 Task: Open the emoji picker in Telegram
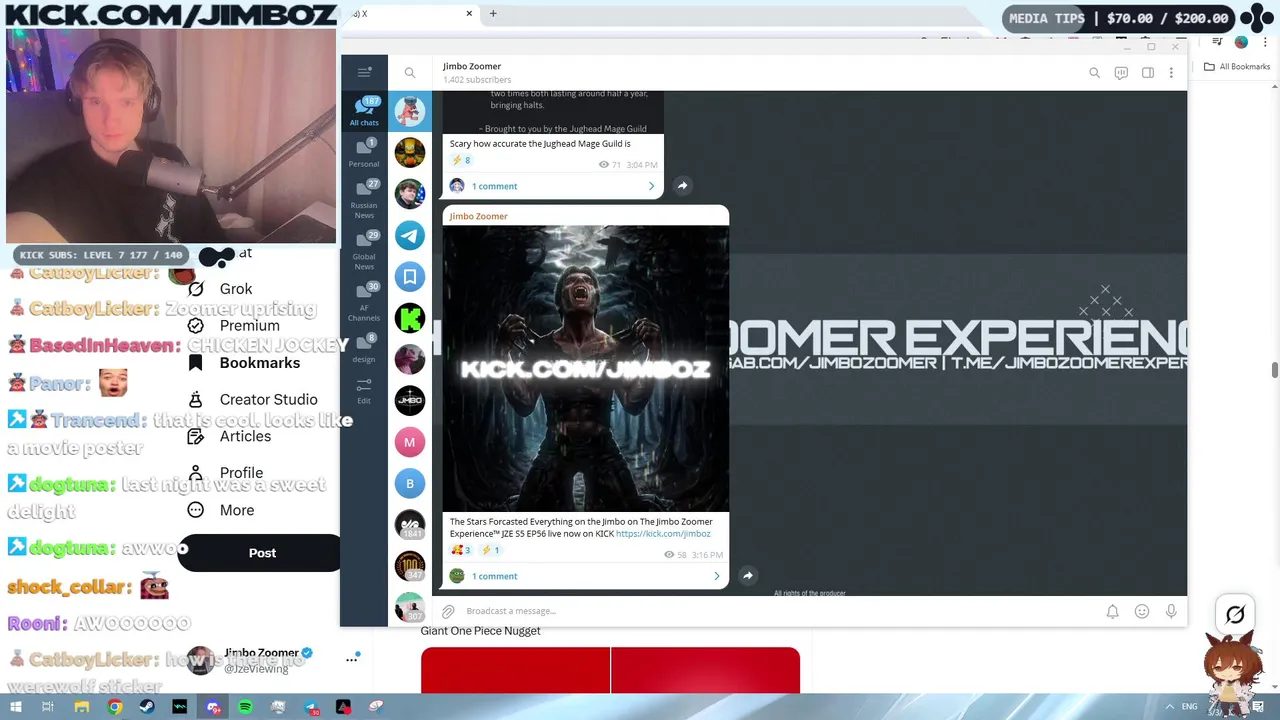tap(1142, 611)
